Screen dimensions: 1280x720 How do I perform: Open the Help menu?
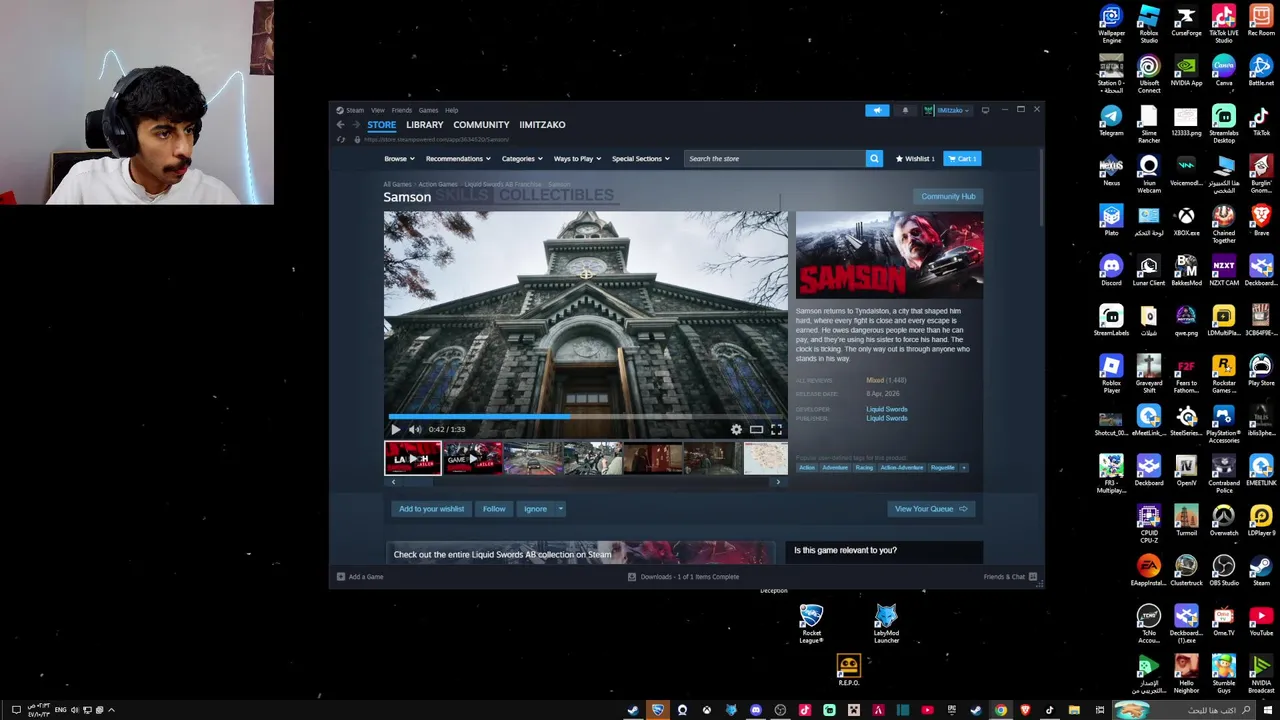point(451,110)
